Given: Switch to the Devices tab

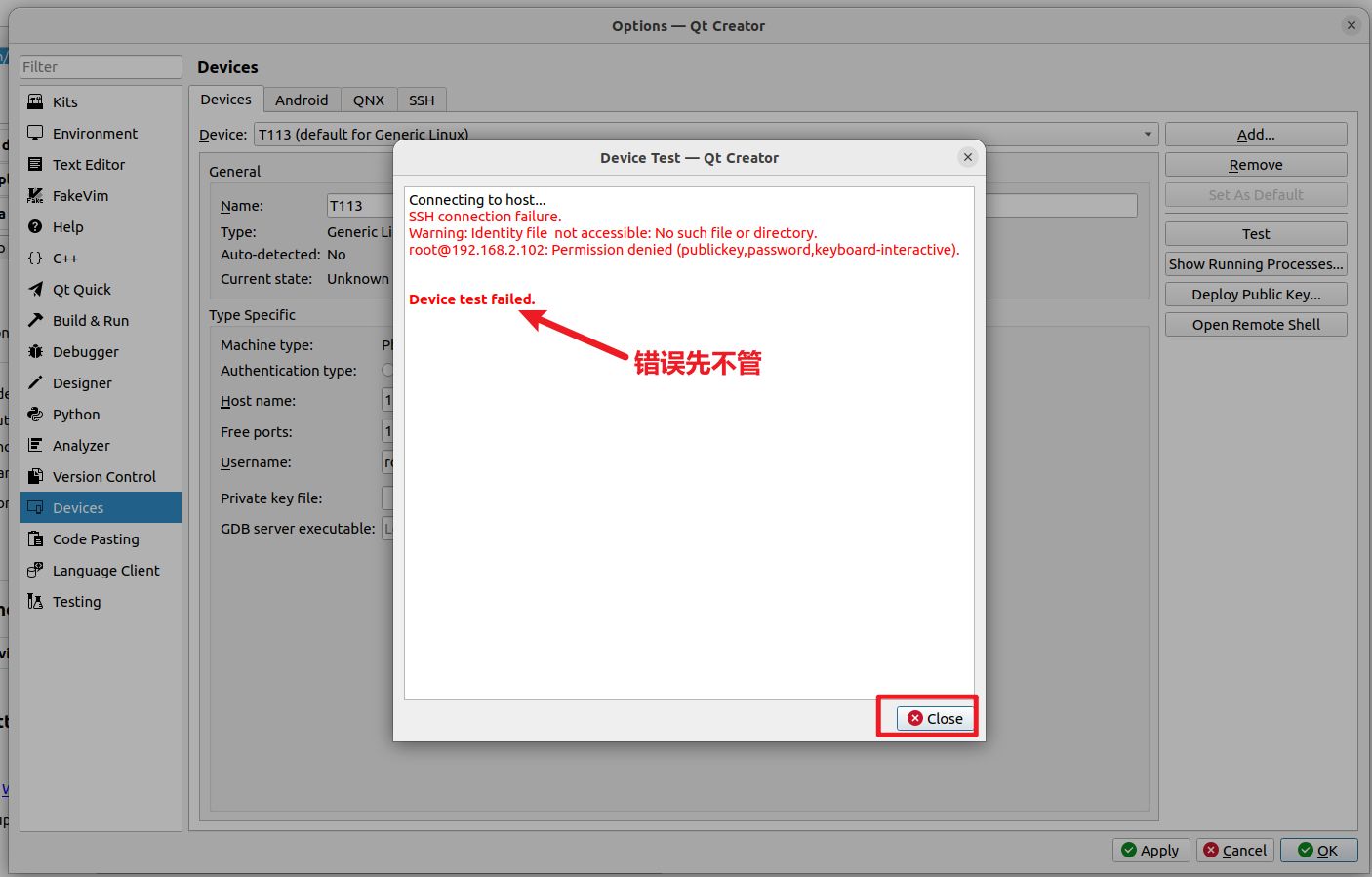Looking at the screenshot, I should click(x=225, y=100).
